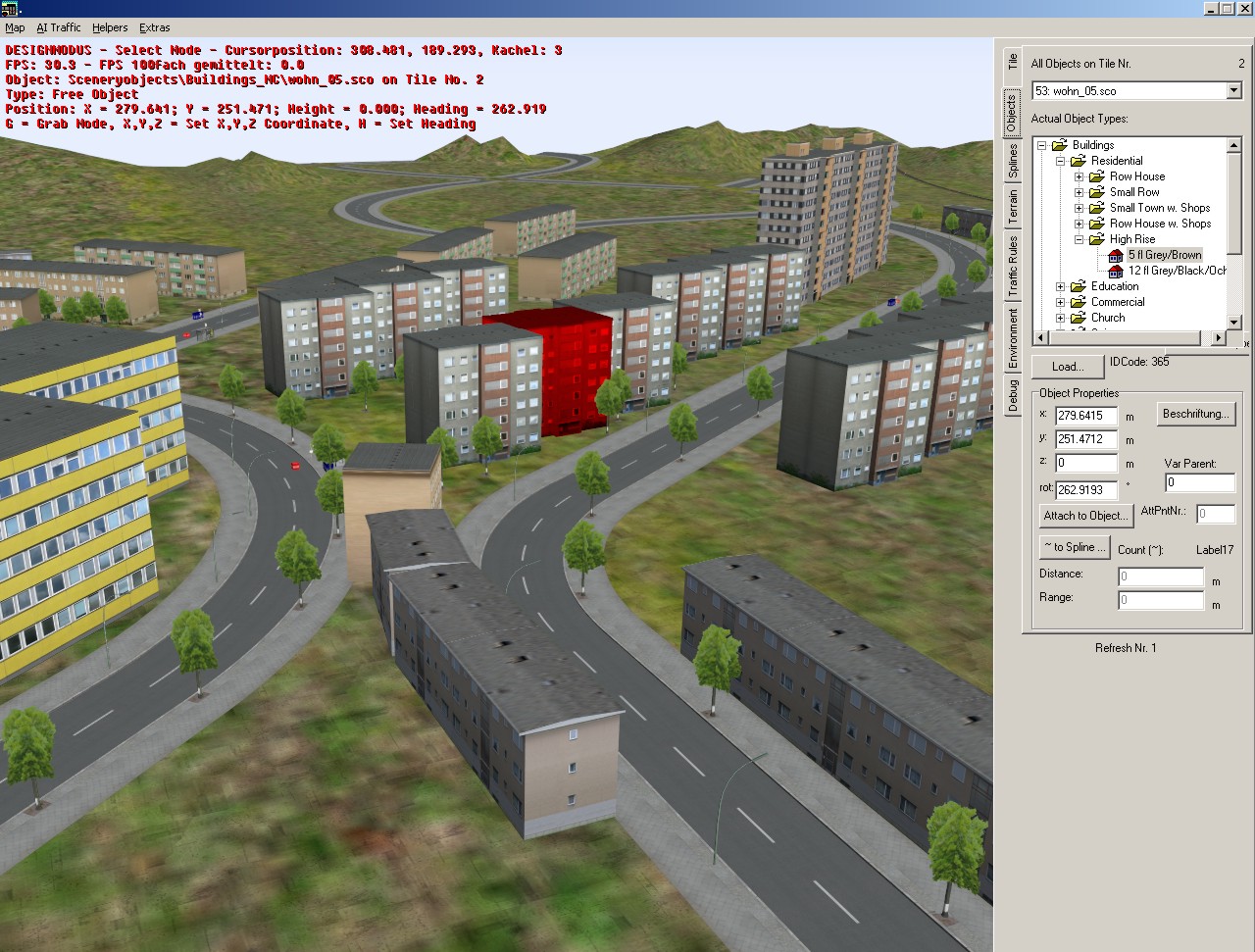Switch to the Traffic Rules tab

tap(1012, 267)
